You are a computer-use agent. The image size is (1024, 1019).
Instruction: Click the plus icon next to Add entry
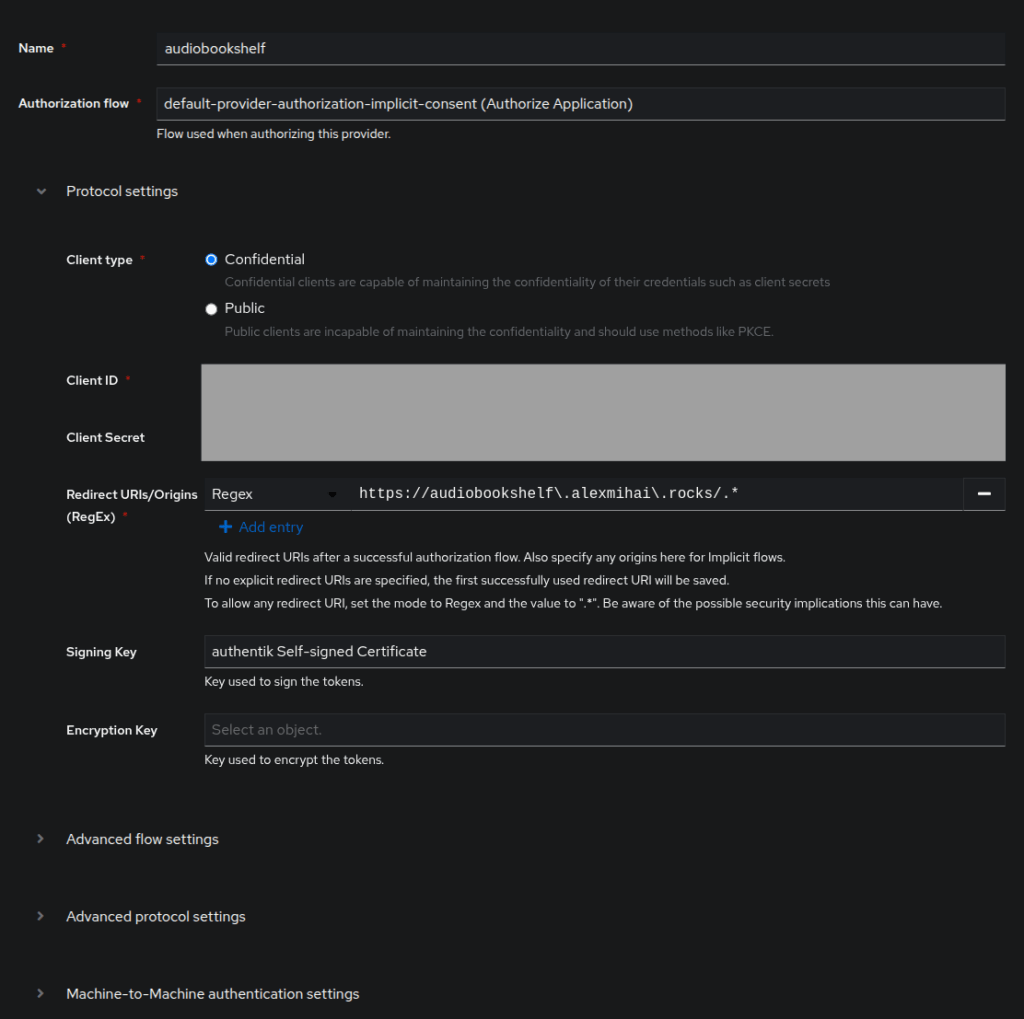225,526
